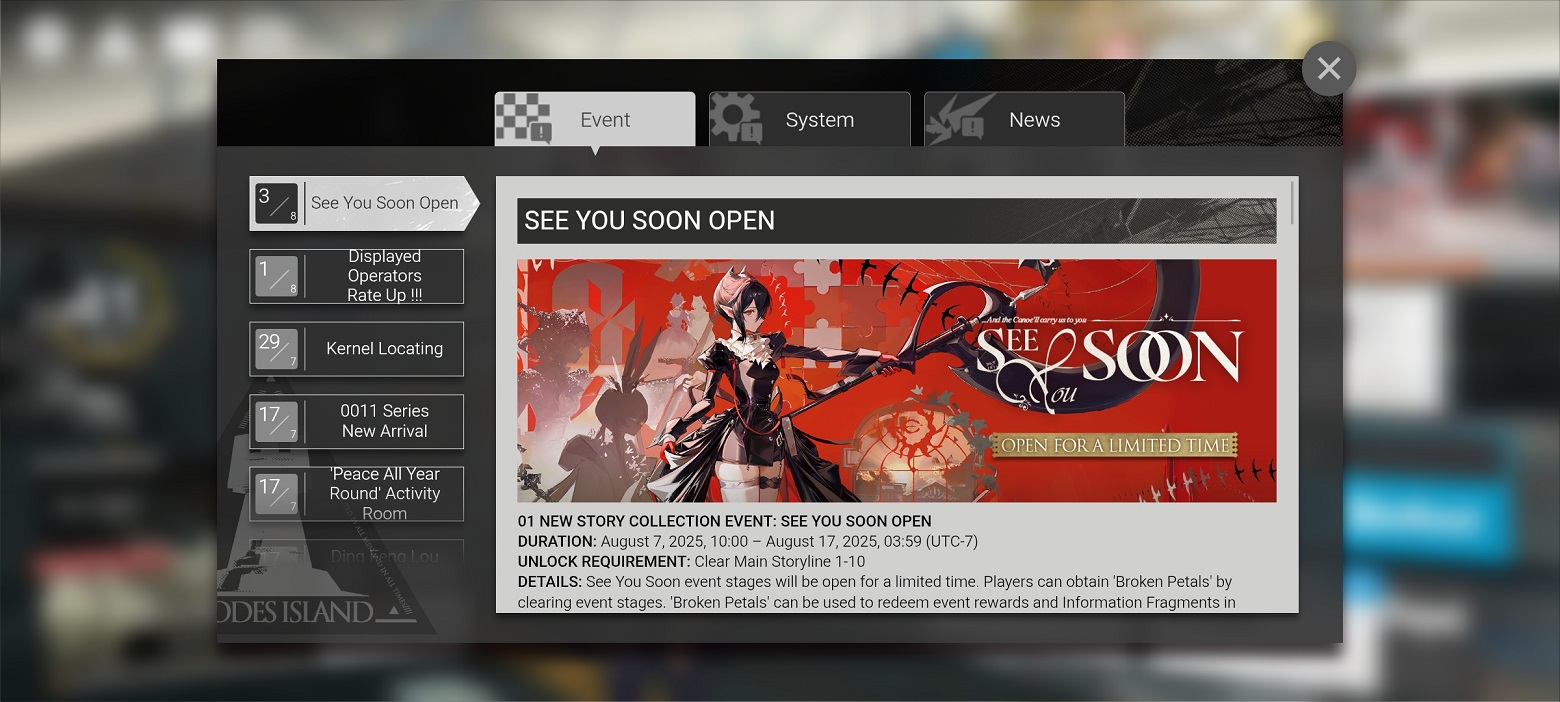Open the News tab
This screenshot has height=702, width=1560.
click(x=1024, y=120)
